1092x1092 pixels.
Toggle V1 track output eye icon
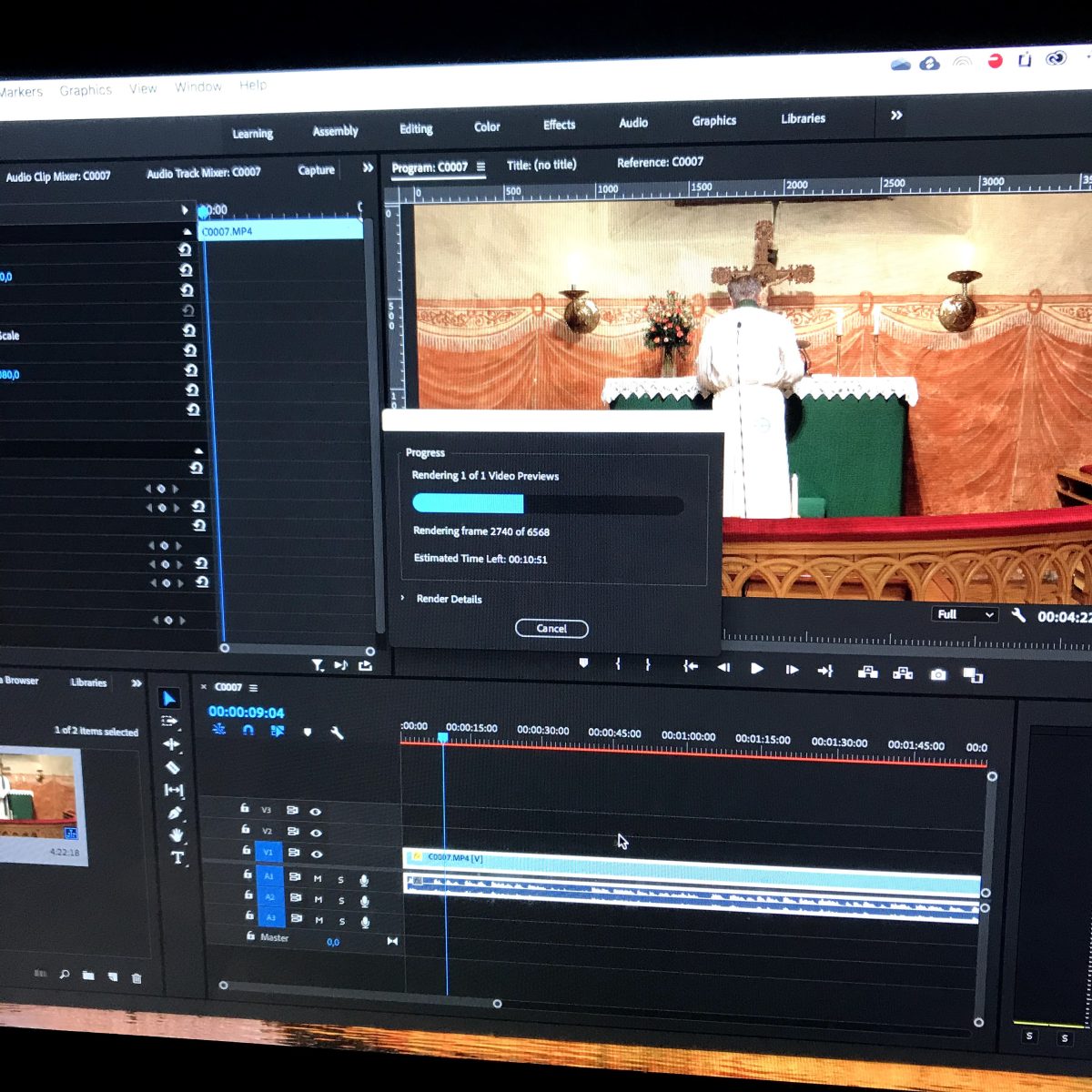click(x=317, y=854)
